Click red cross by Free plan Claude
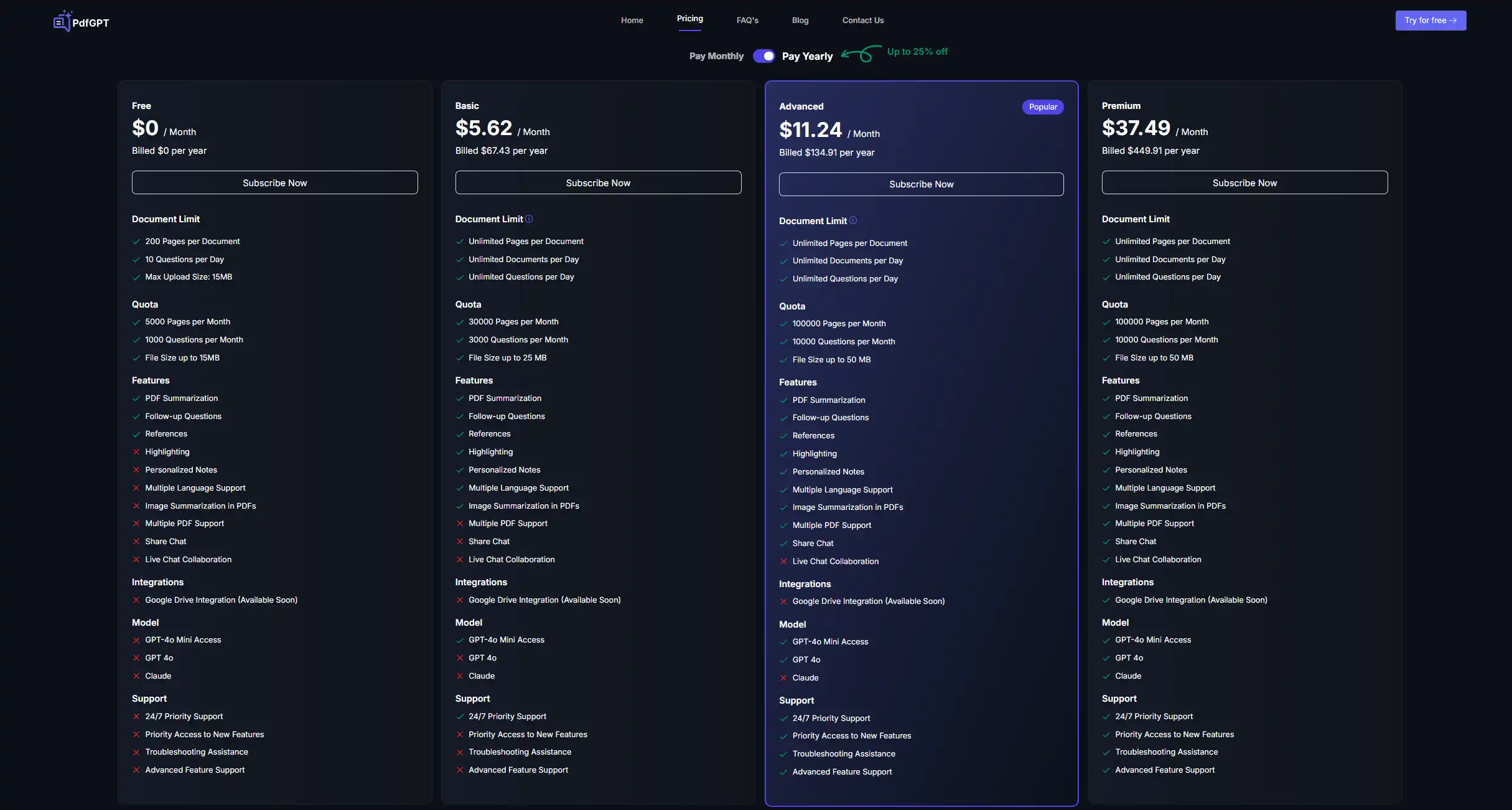Viewport: 1512px width, 810px height. pyautogui.click(x=136, y=676)
